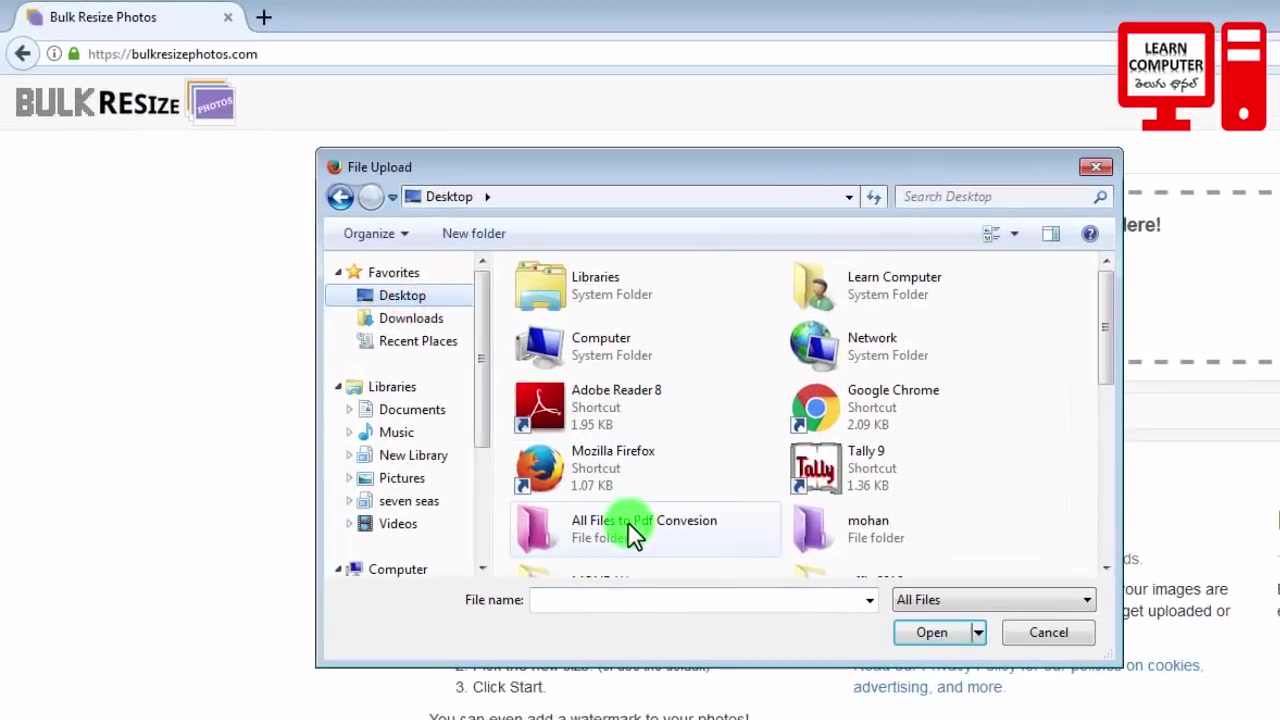Open a new browser tab with the plus icon
The image size is (1280, 720).
click(x=264, y=17)
